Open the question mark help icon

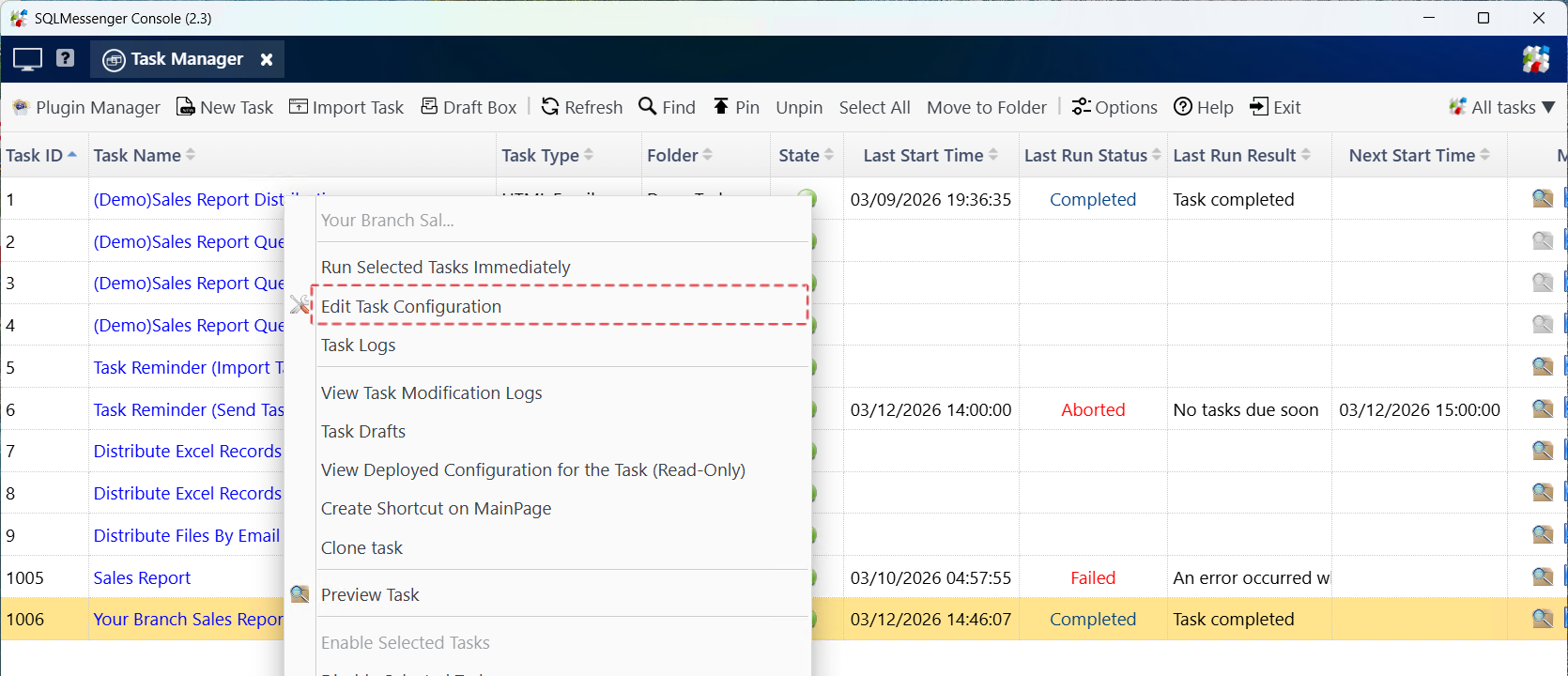coord(65,58)
